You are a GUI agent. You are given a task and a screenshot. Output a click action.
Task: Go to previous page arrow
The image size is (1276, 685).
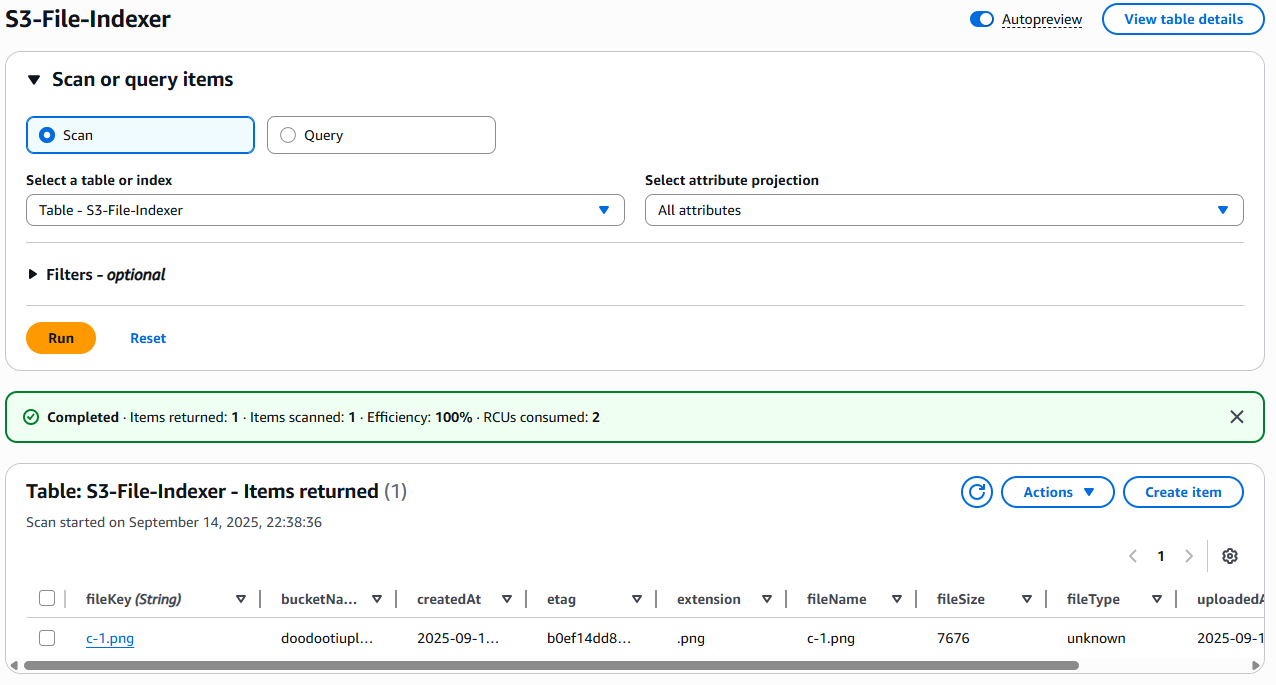pyautogui.click(x=1133, y=556)
